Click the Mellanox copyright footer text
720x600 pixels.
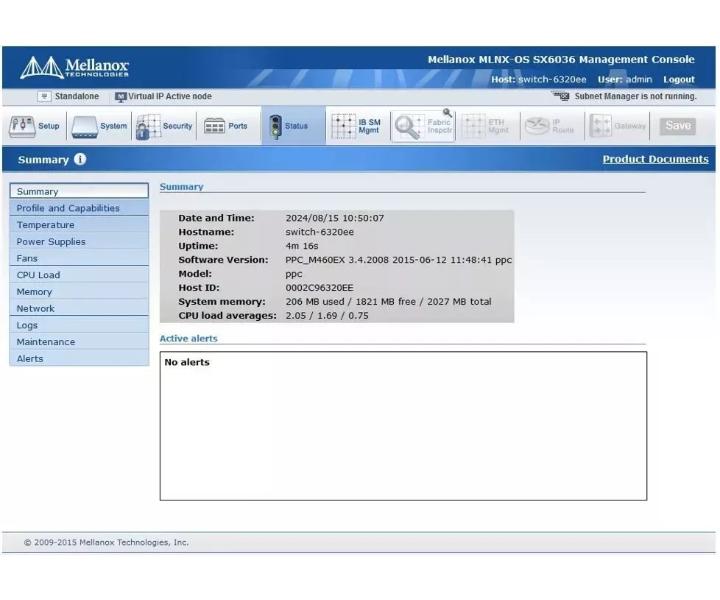click(x=106, y=542)
